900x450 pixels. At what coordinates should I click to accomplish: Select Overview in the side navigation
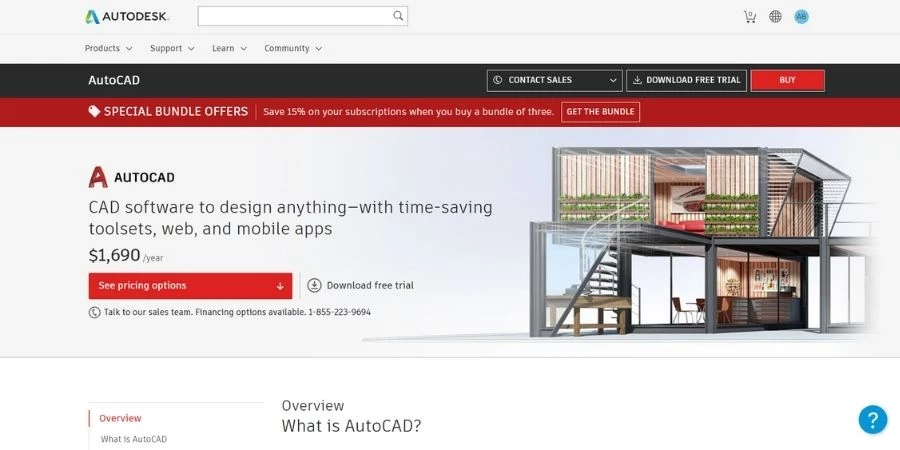(120, 418)
